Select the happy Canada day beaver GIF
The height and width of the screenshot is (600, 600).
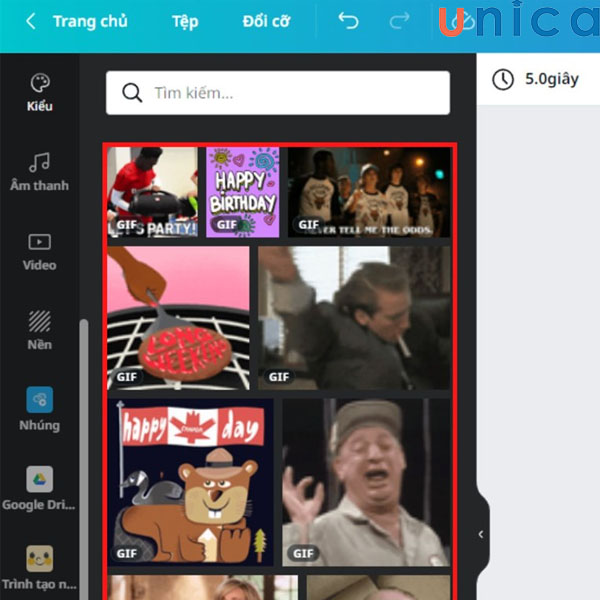click(191, 482)
